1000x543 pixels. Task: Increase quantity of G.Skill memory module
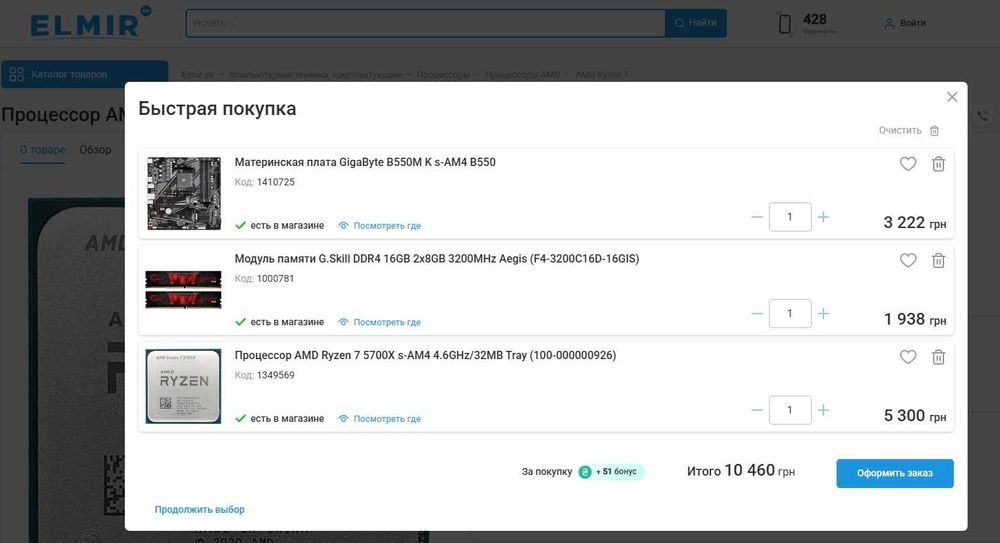(x=823, y=313)
